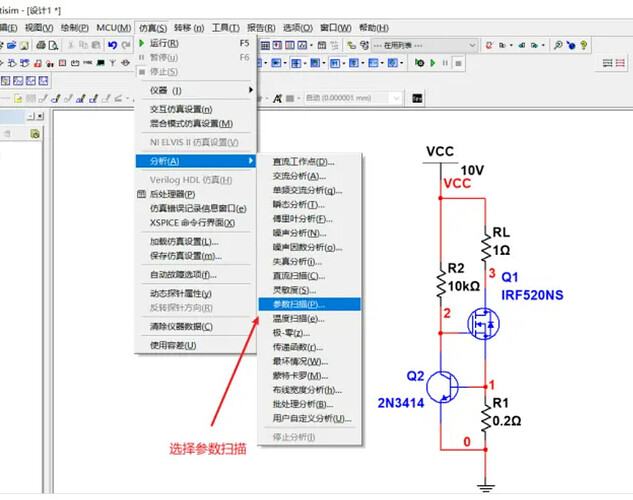Select 温度扫描(e) in submenu

[x=310, y=319]
